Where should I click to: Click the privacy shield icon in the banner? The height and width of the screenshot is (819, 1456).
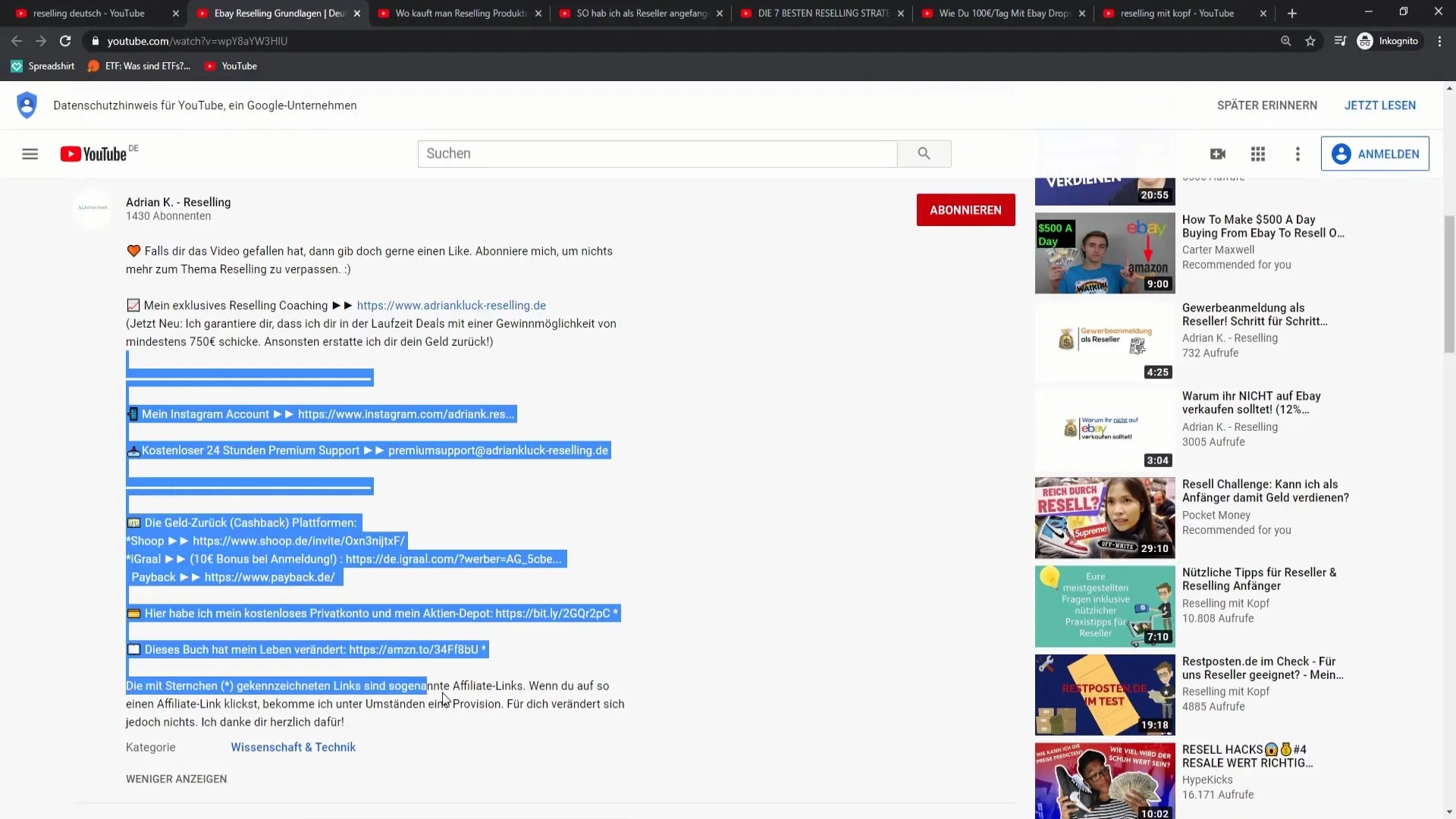(27, 105)
